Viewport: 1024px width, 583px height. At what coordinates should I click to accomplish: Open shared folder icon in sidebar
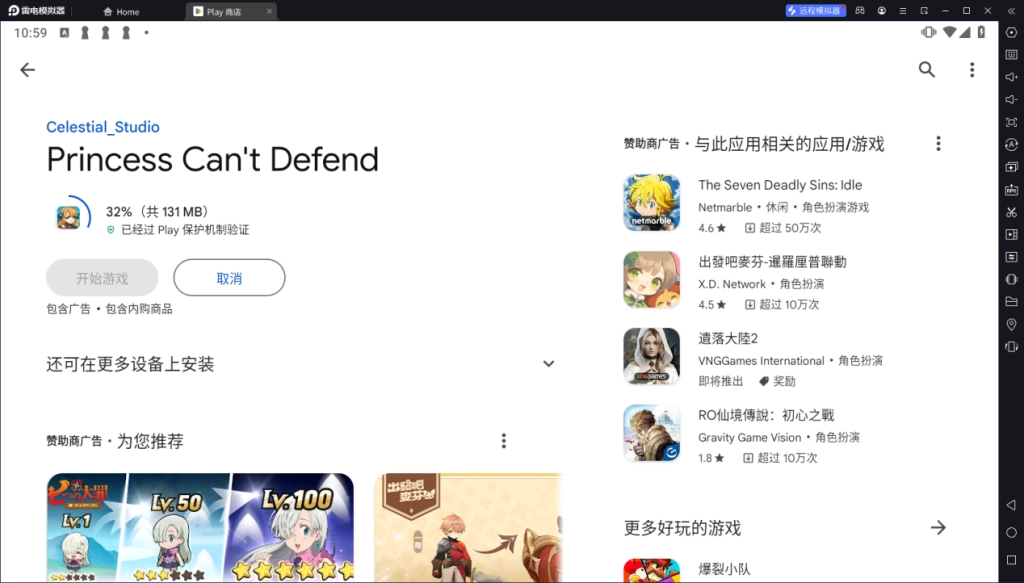(x=1012, y=302)
